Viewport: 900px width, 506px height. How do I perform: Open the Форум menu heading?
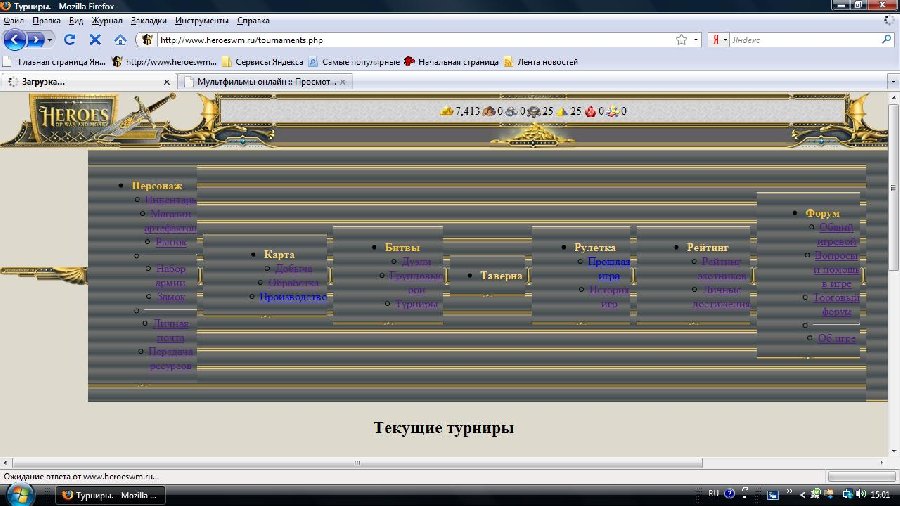click(822, 213)
